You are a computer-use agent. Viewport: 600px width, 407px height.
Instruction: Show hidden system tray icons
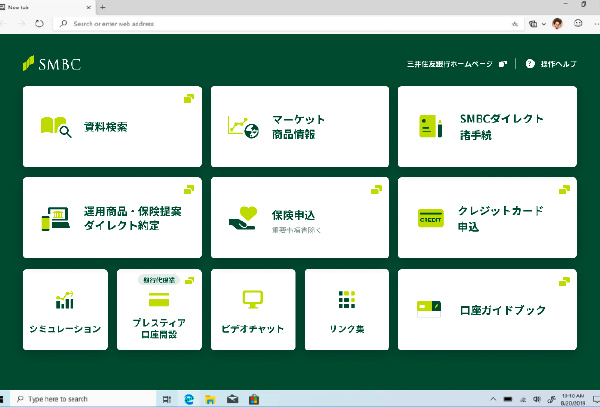click(493, 399)
